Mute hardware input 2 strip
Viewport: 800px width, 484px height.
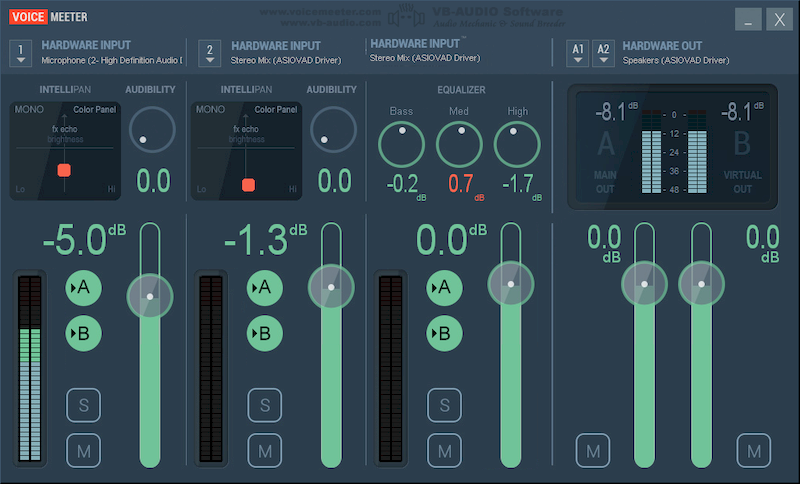pyautogui.click(x=265, y=451)
